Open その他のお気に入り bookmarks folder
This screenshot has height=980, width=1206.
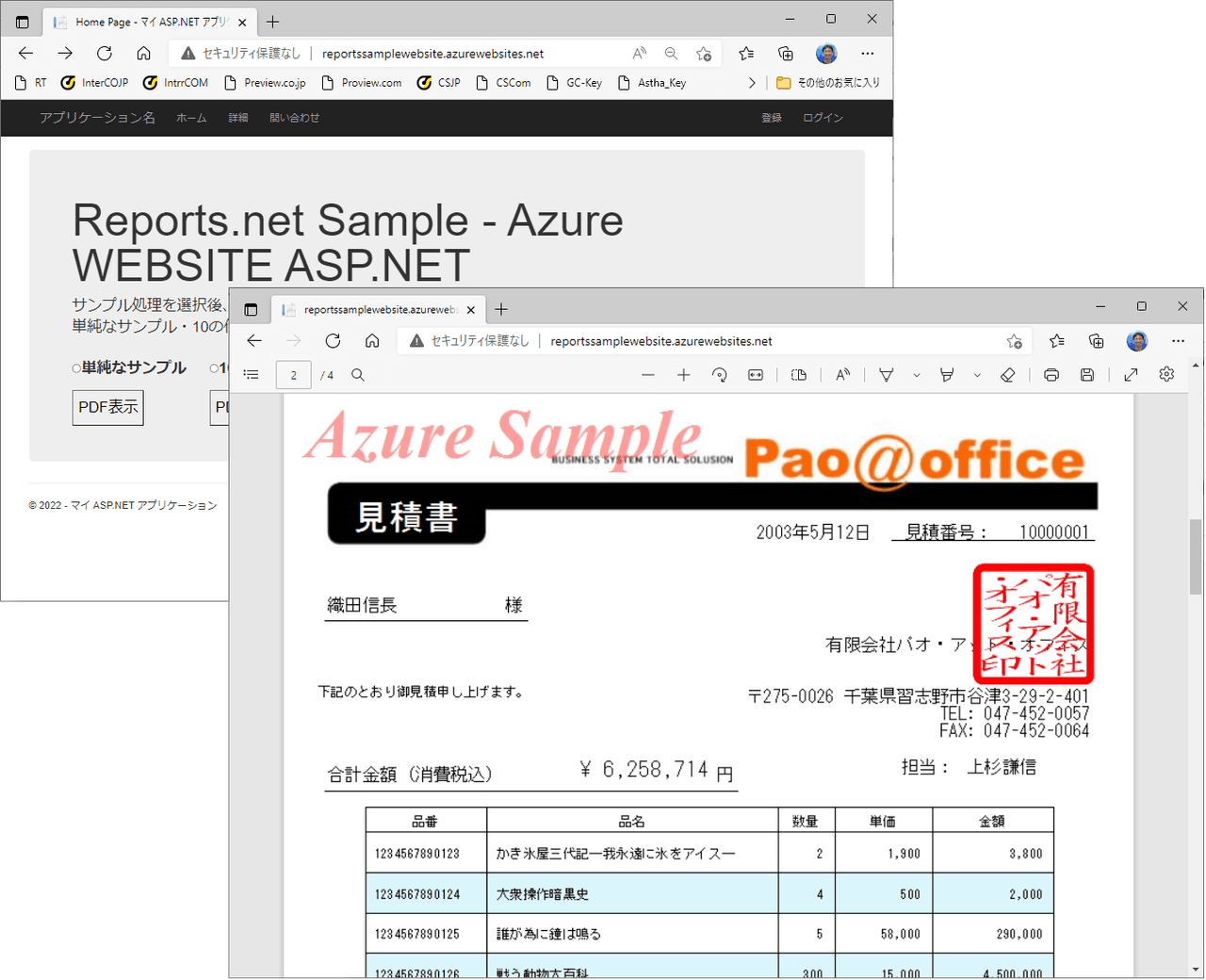828,83
